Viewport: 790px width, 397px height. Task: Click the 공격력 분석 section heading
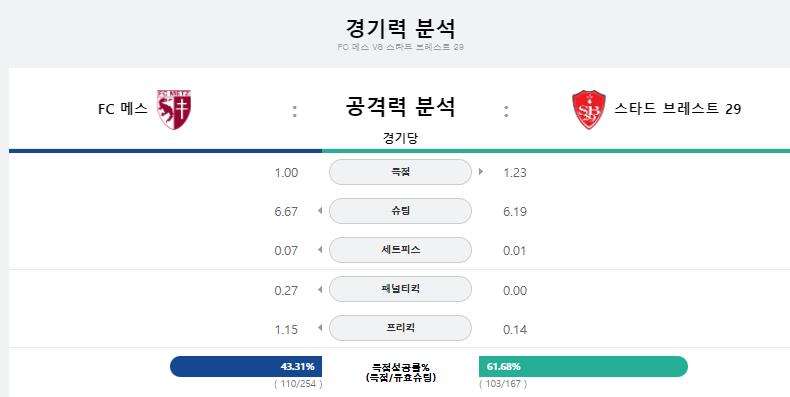pyautogui.click(x=401, y=106)
